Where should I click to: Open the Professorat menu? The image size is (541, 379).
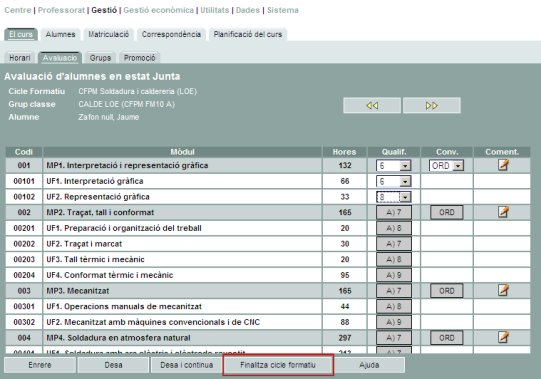pyautogui.click(x=61, y=10)
